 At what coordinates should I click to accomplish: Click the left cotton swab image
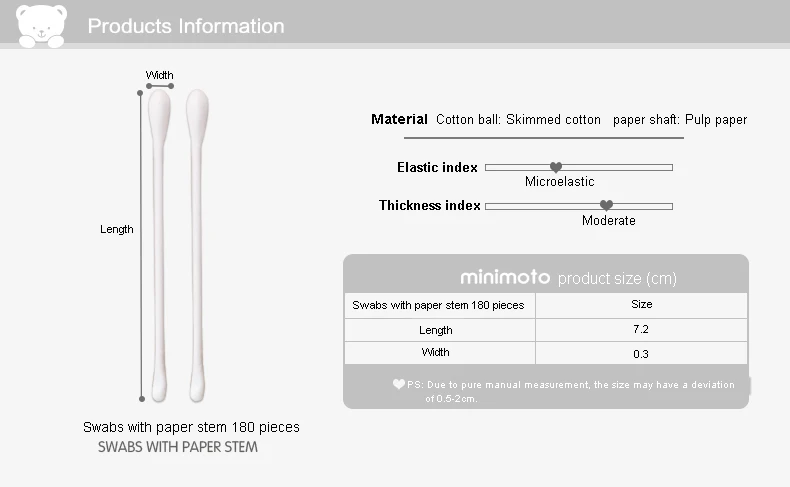159,245
